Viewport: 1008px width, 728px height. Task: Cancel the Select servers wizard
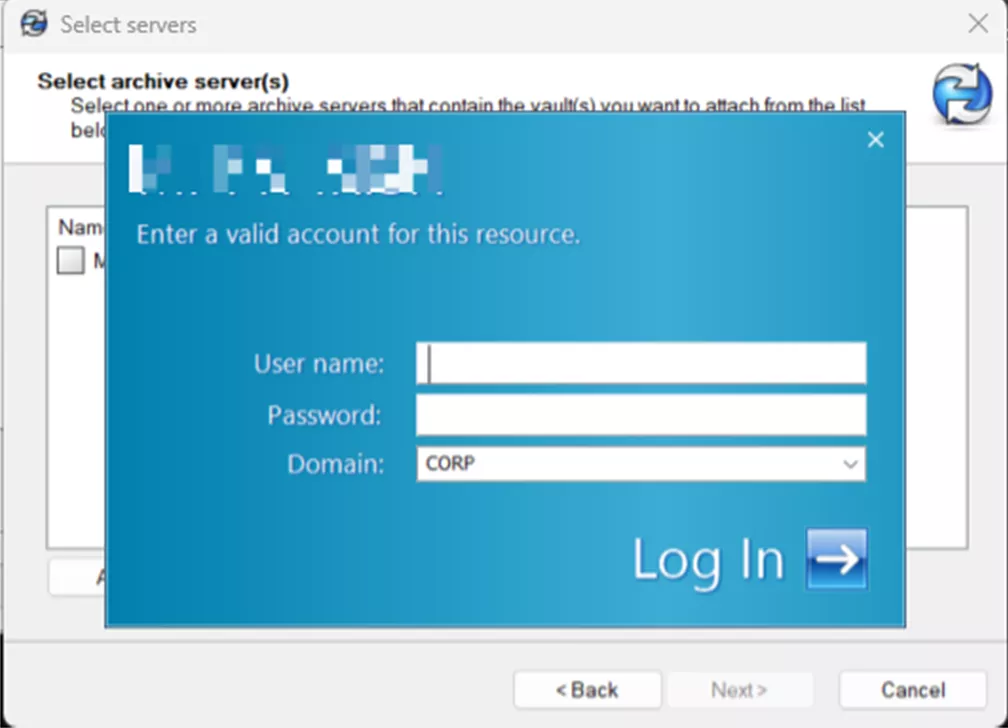(913, 690)
